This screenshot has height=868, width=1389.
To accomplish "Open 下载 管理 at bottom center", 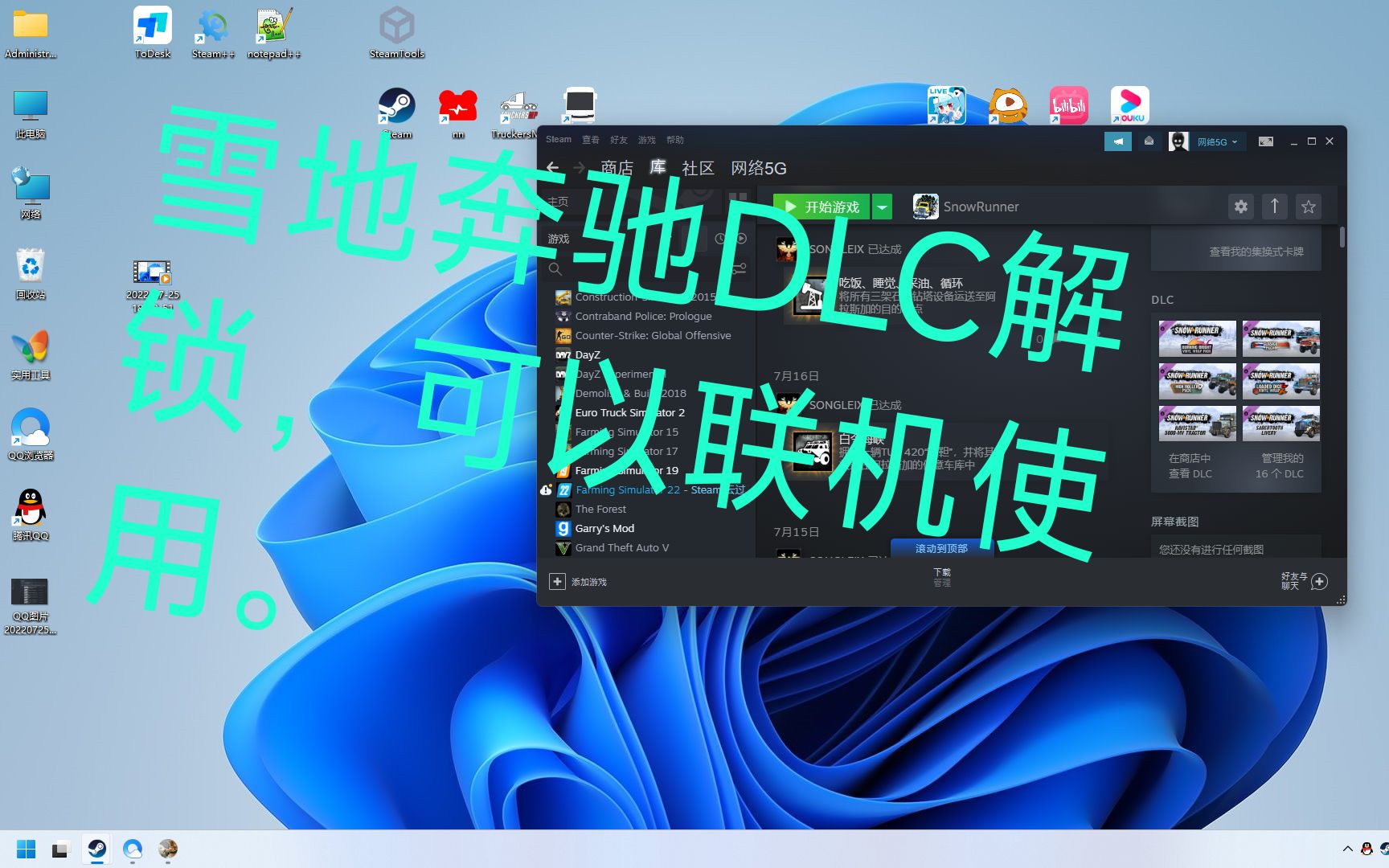I will click(x=942, y=577).
